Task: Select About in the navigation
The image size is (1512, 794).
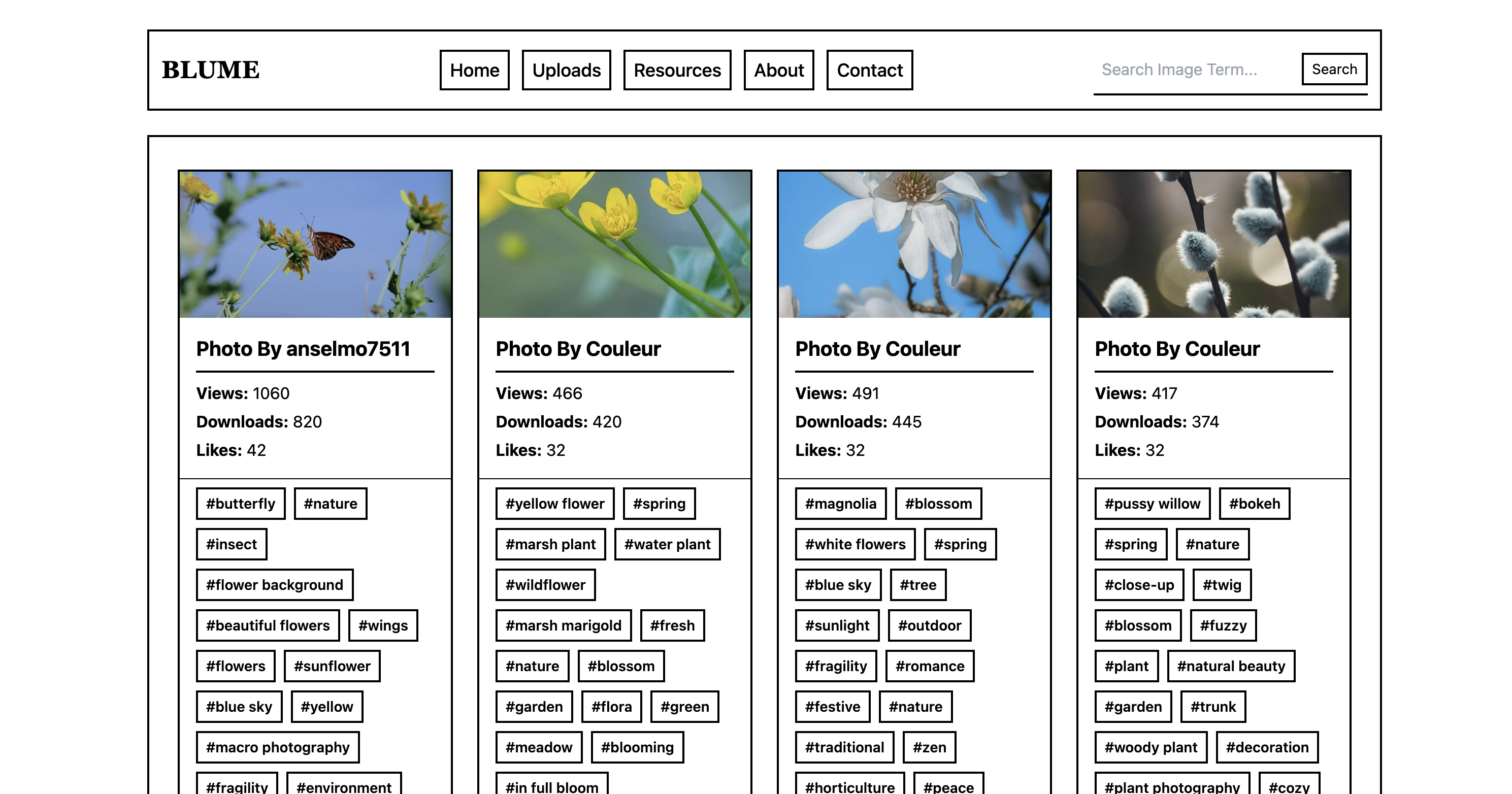Action: pyautogui.click(x=778, y=70)
